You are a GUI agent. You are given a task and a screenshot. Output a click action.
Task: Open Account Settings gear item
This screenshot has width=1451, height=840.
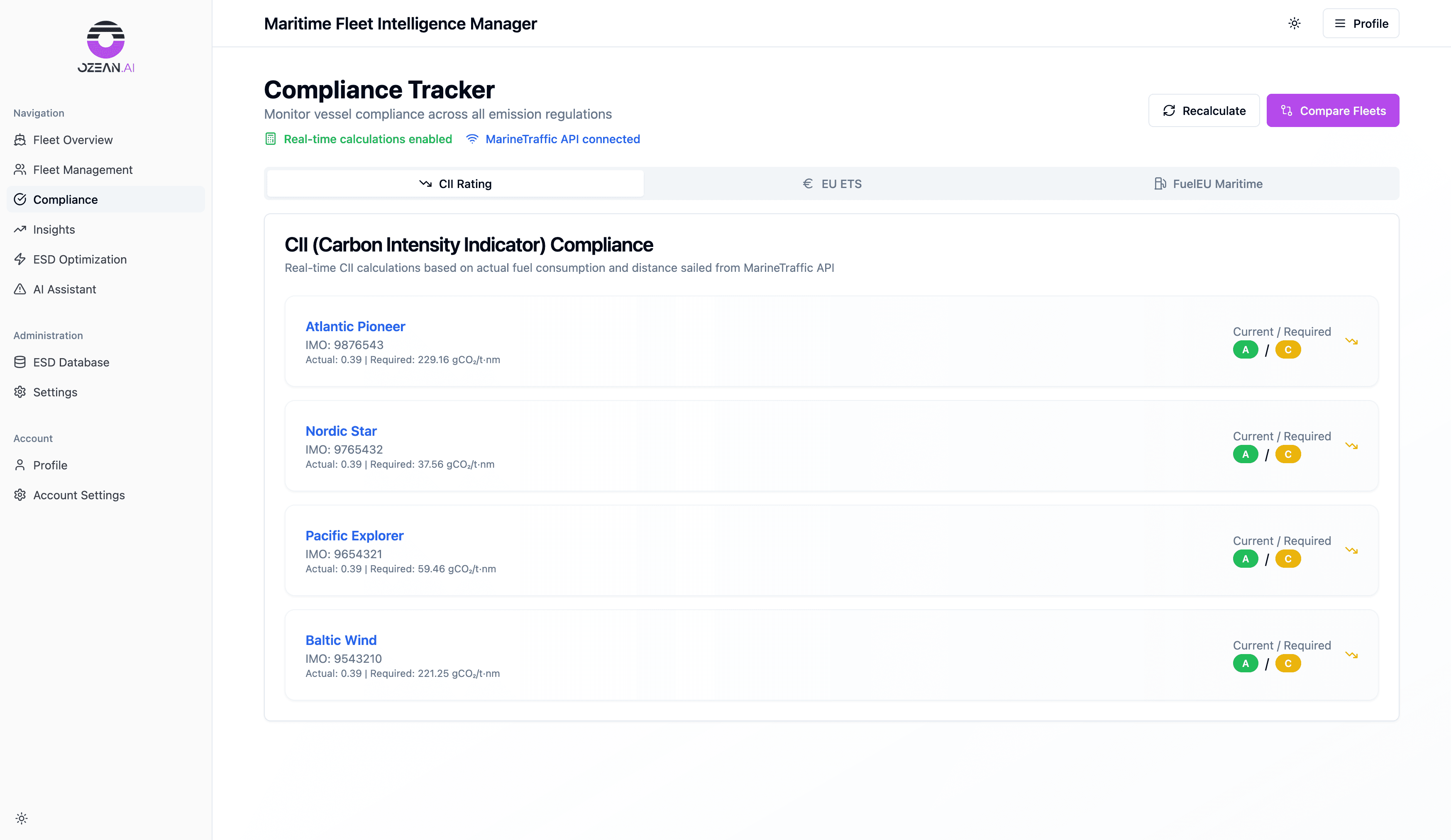78,495
